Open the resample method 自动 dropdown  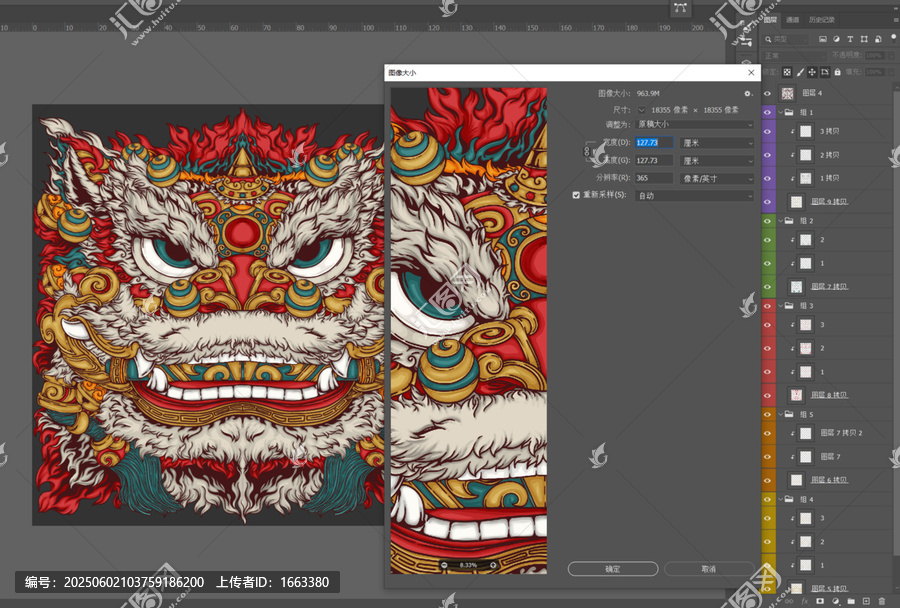(x=694, y=196)
